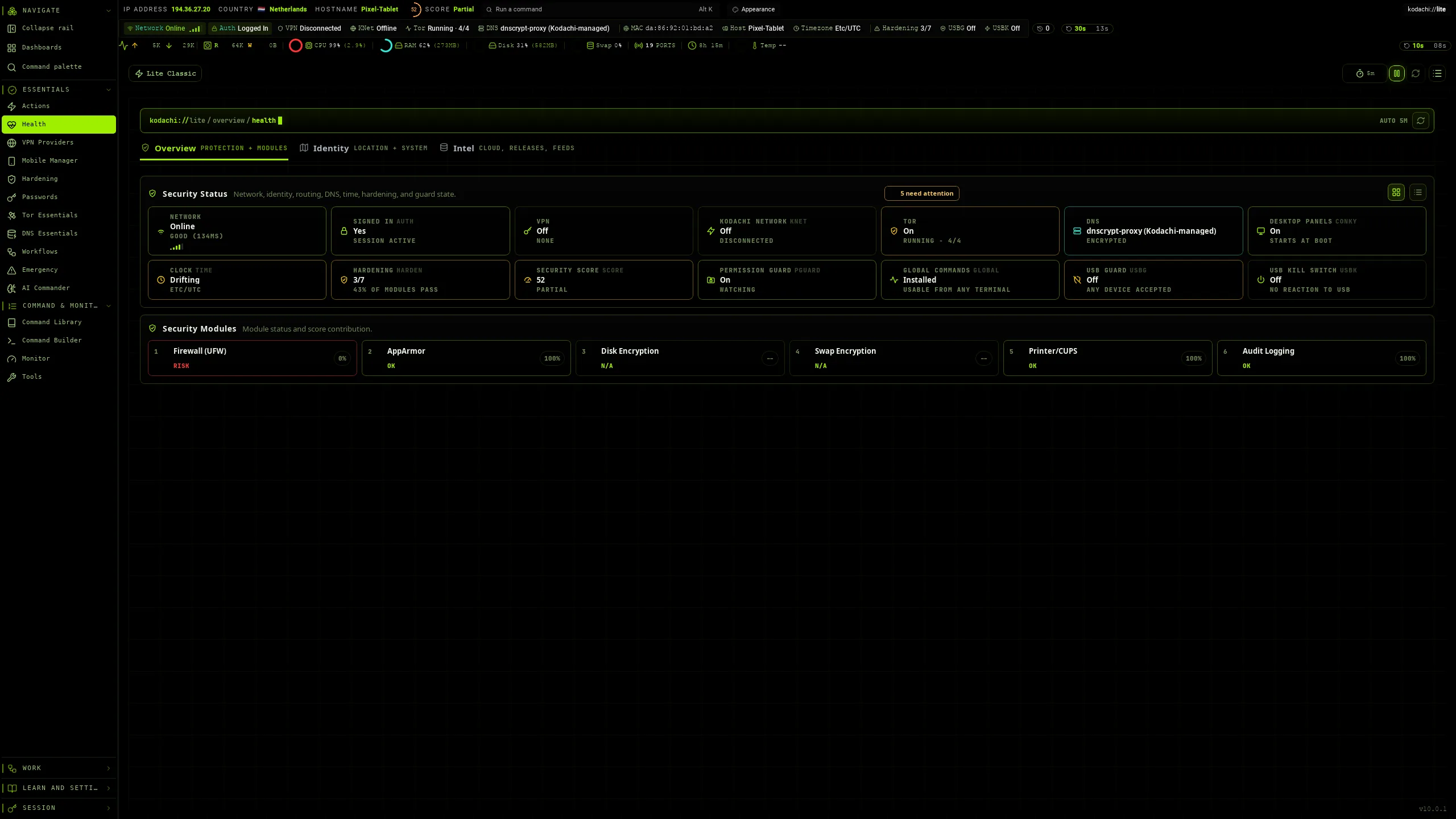Screen dimensions: 1456x819
Task: Open Actions in the sidebar
Action: point(59,106)
